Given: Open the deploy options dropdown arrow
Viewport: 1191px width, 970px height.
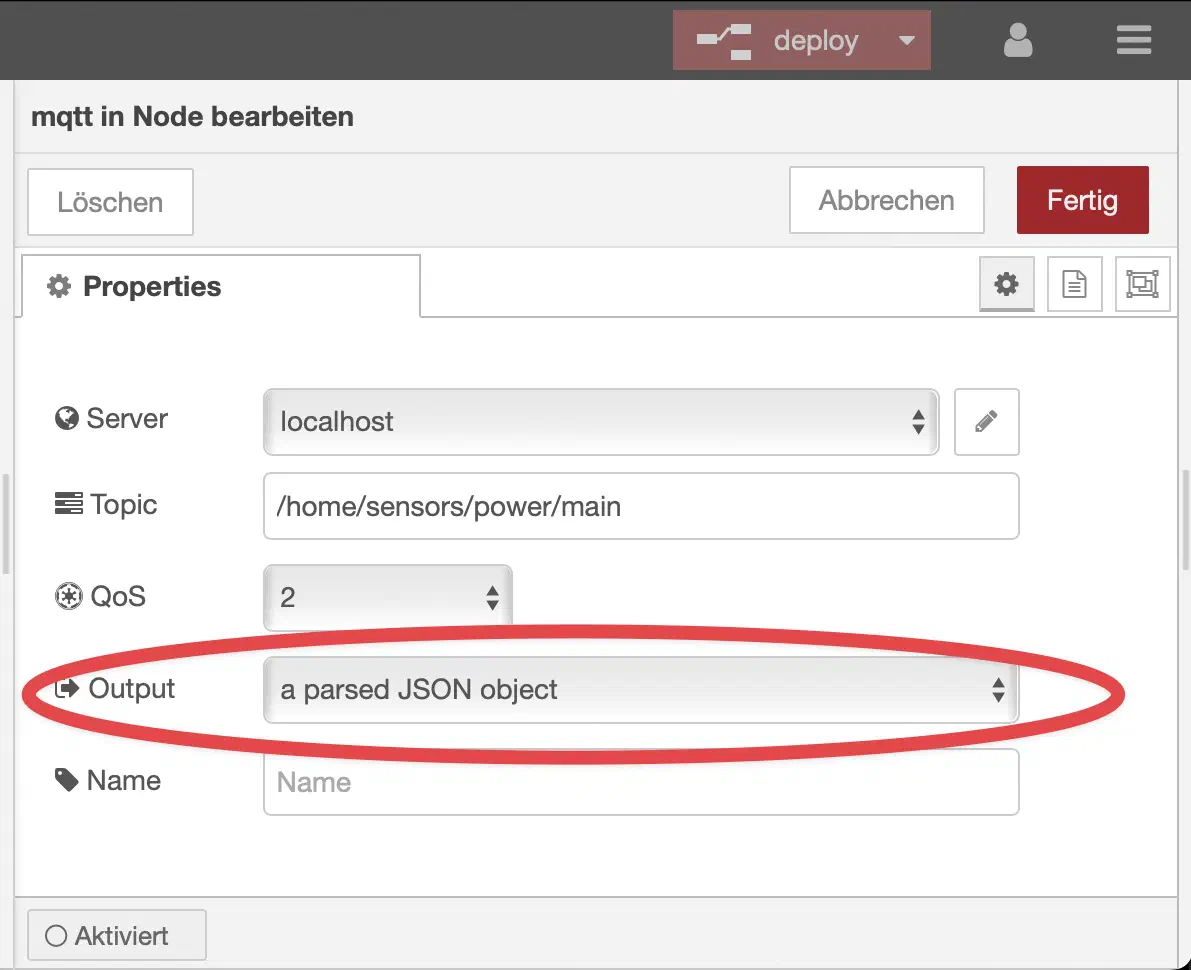Looking at the screenshot, I should [907, 40].
